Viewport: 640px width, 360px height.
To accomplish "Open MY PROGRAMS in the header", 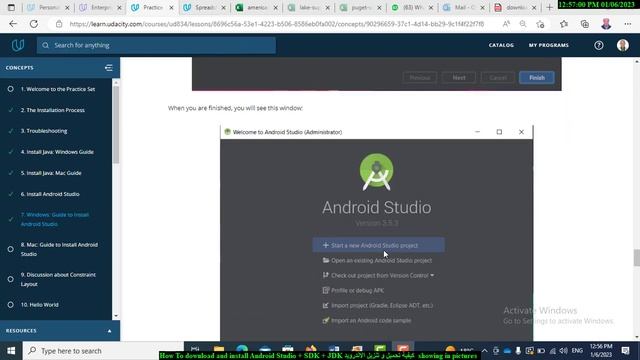I will (549, 45).
